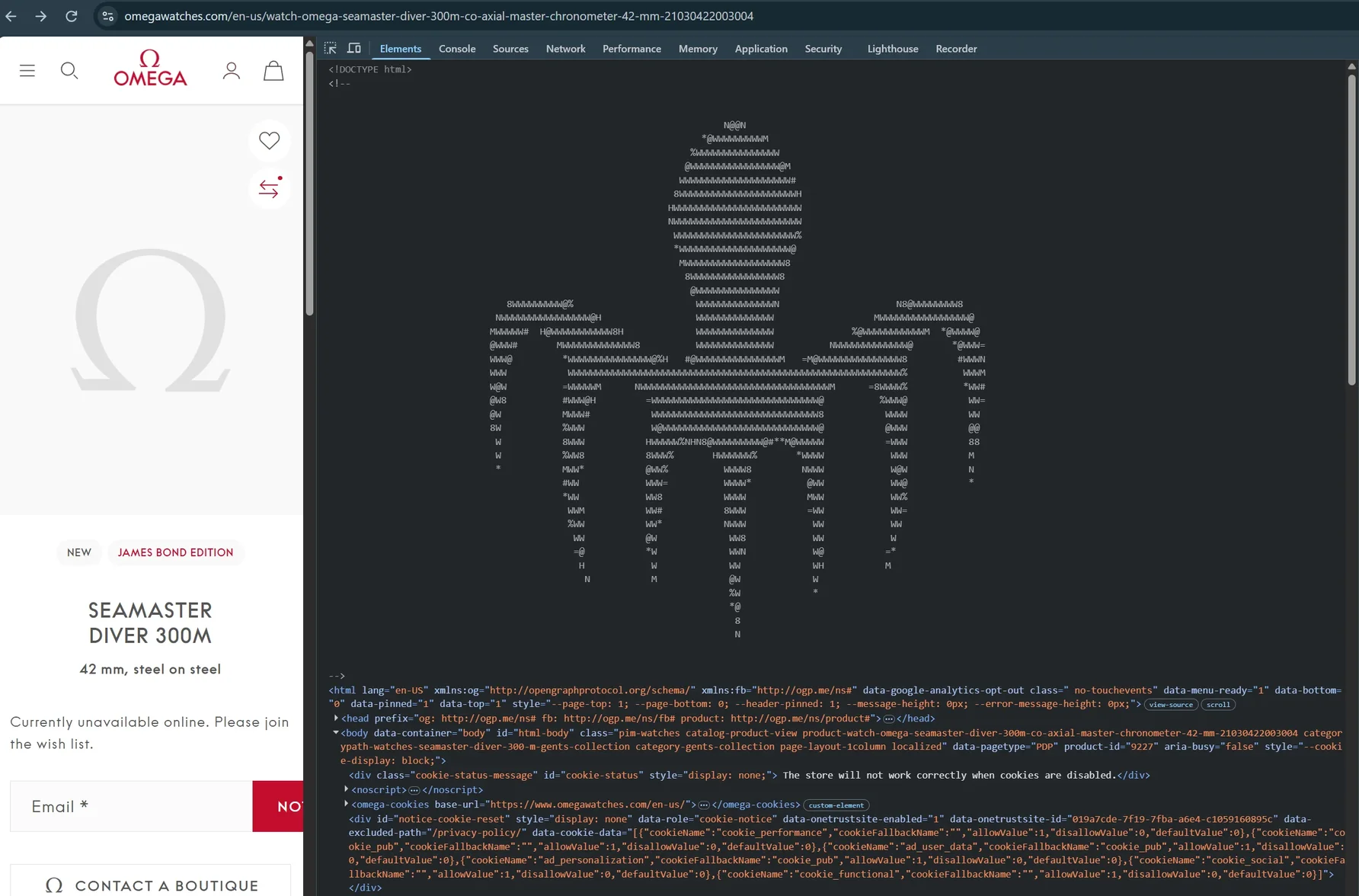Click the NEW tag label
This screenshot has height=896, width=1359.
79,552
